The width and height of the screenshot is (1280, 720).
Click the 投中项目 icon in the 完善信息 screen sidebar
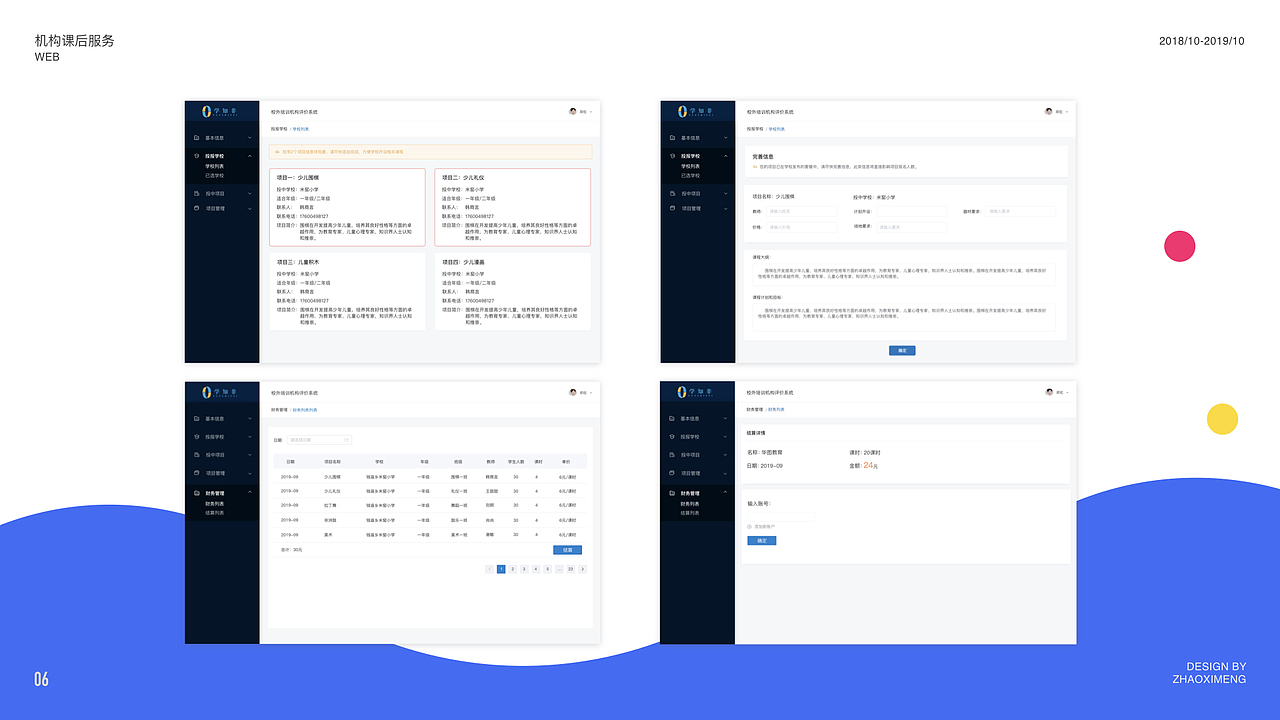click(x=672, y=194)
